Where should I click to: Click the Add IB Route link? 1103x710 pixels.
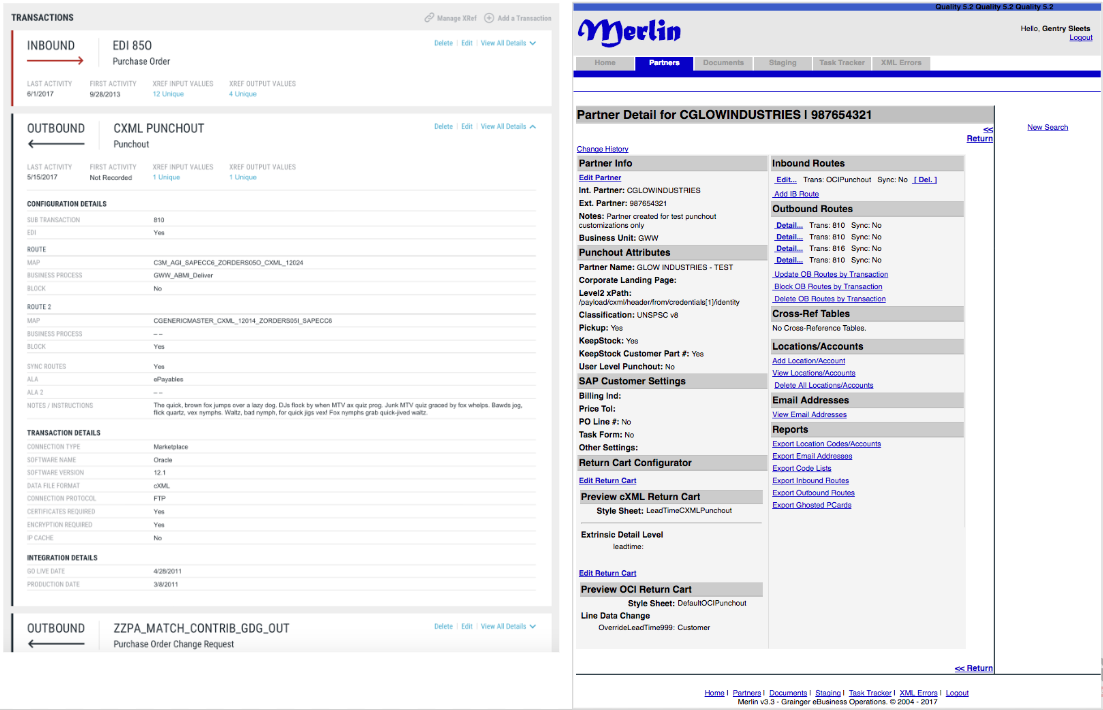pos(796,194)
